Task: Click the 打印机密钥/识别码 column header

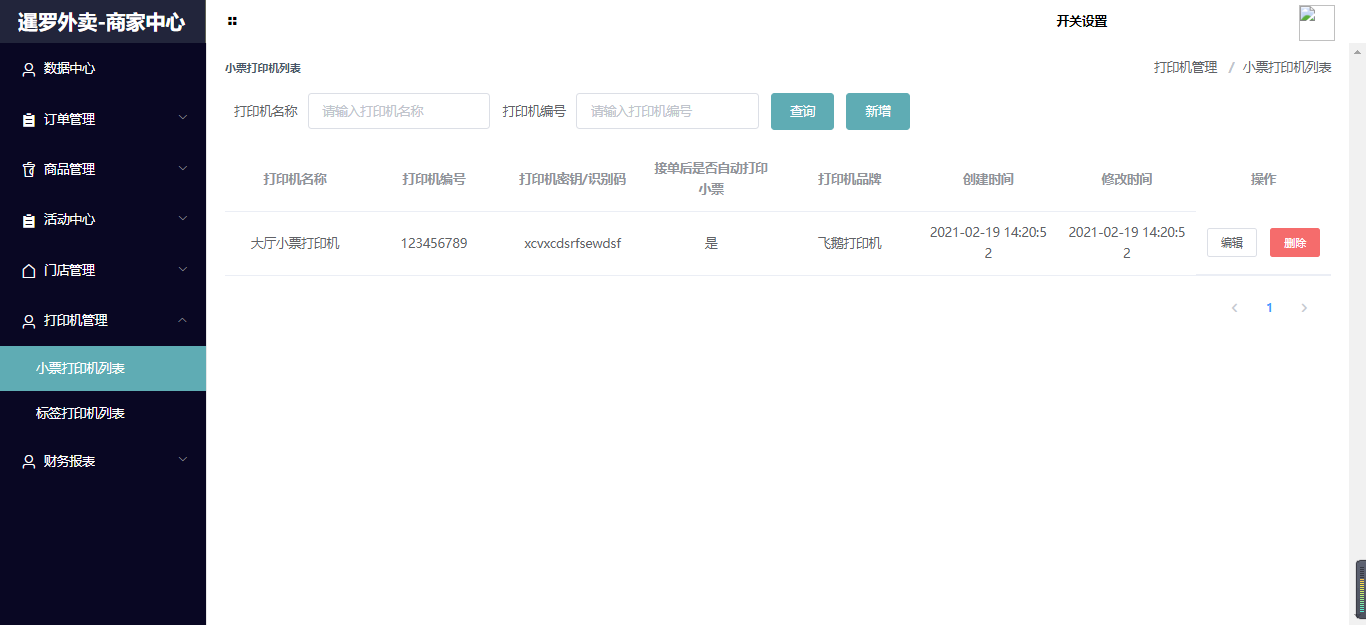Action: point(572,180)
